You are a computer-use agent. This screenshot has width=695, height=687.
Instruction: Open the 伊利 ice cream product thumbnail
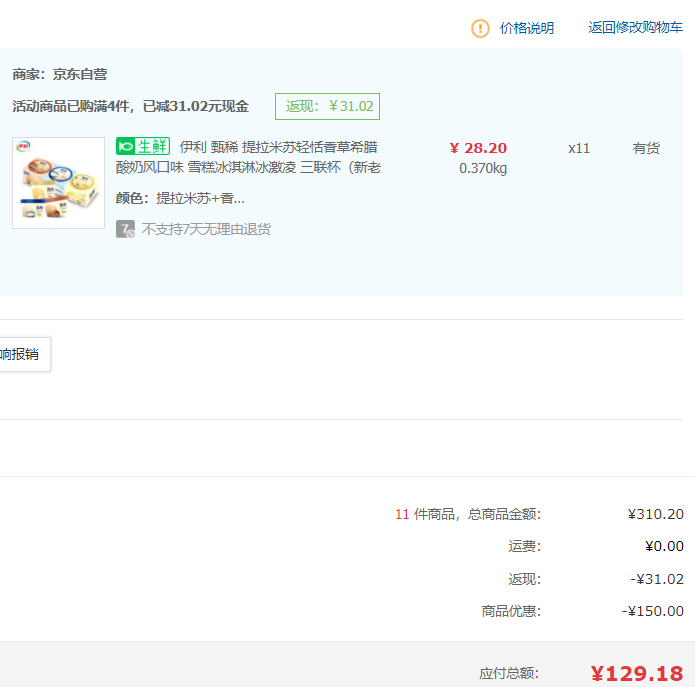click(59, 183)
